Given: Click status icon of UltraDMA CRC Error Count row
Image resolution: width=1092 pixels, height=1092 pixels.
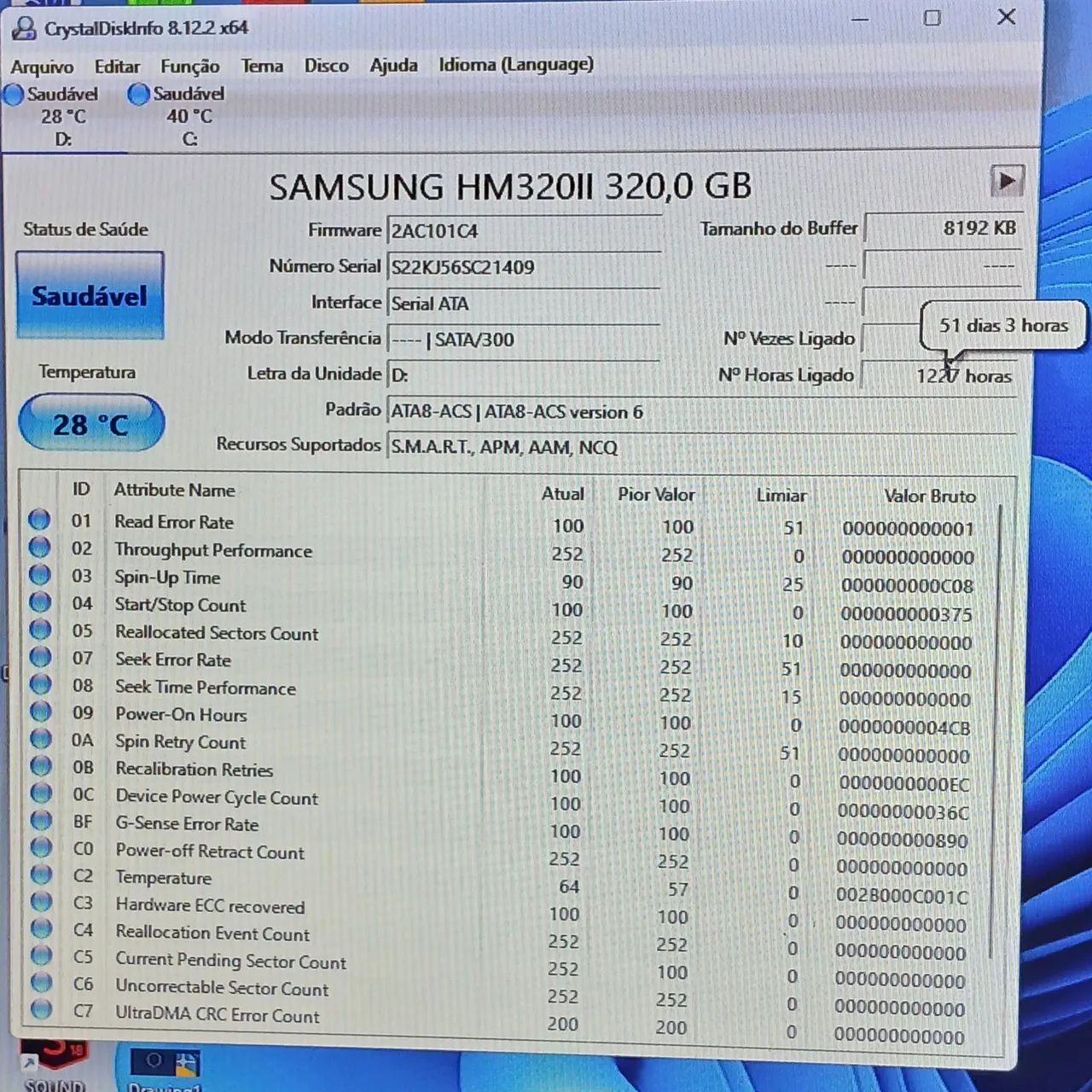Looking at the screenshot, I should pyautogui.click(x=41, y=1009).
